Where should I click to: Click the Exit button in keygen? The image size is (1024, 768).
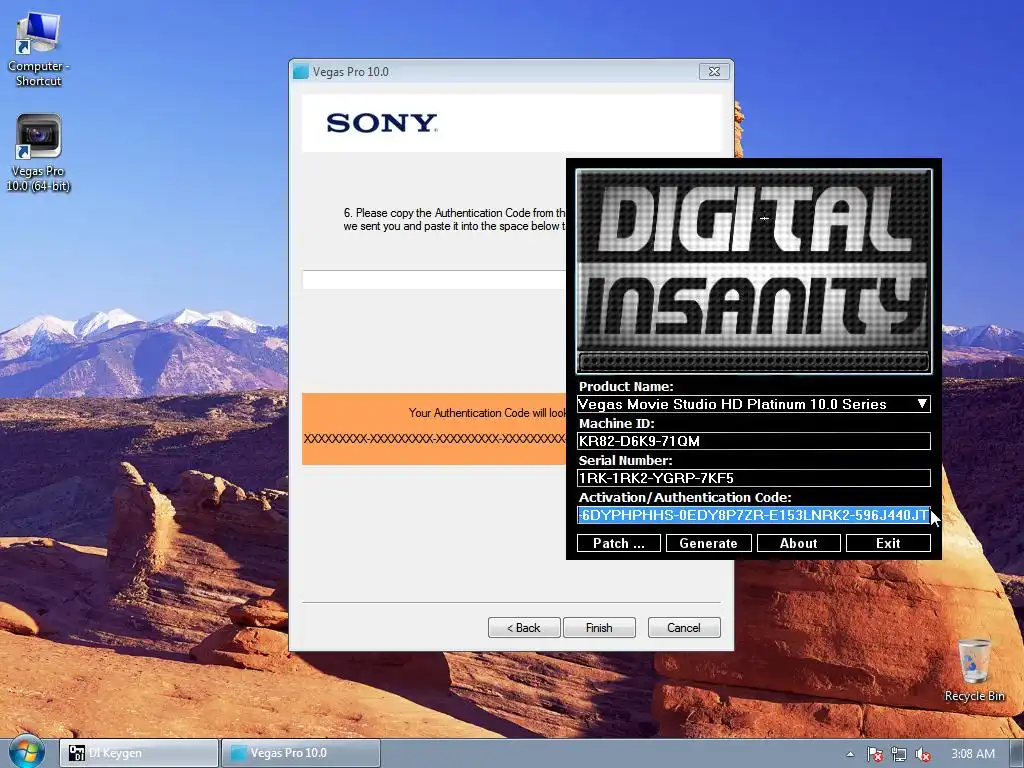pyautogui.click(x=888, y=543)
